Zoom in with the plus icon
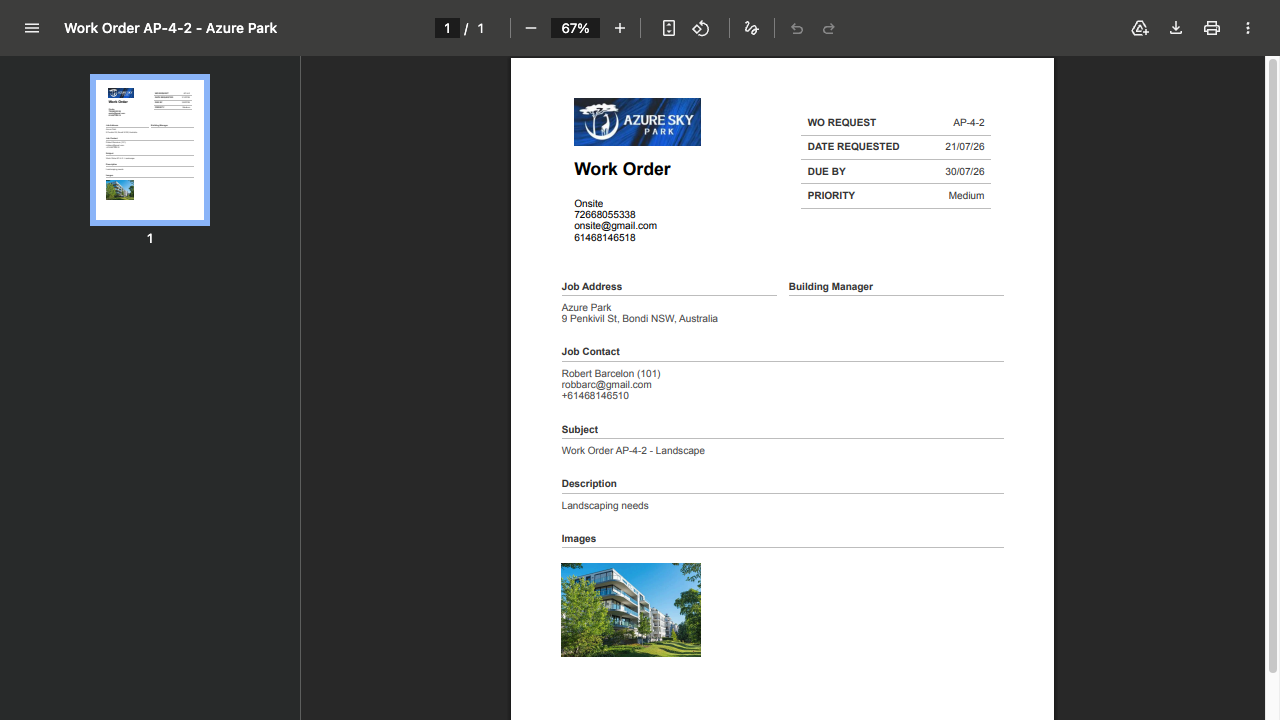 pyautogui.click(x=620, y=28)
